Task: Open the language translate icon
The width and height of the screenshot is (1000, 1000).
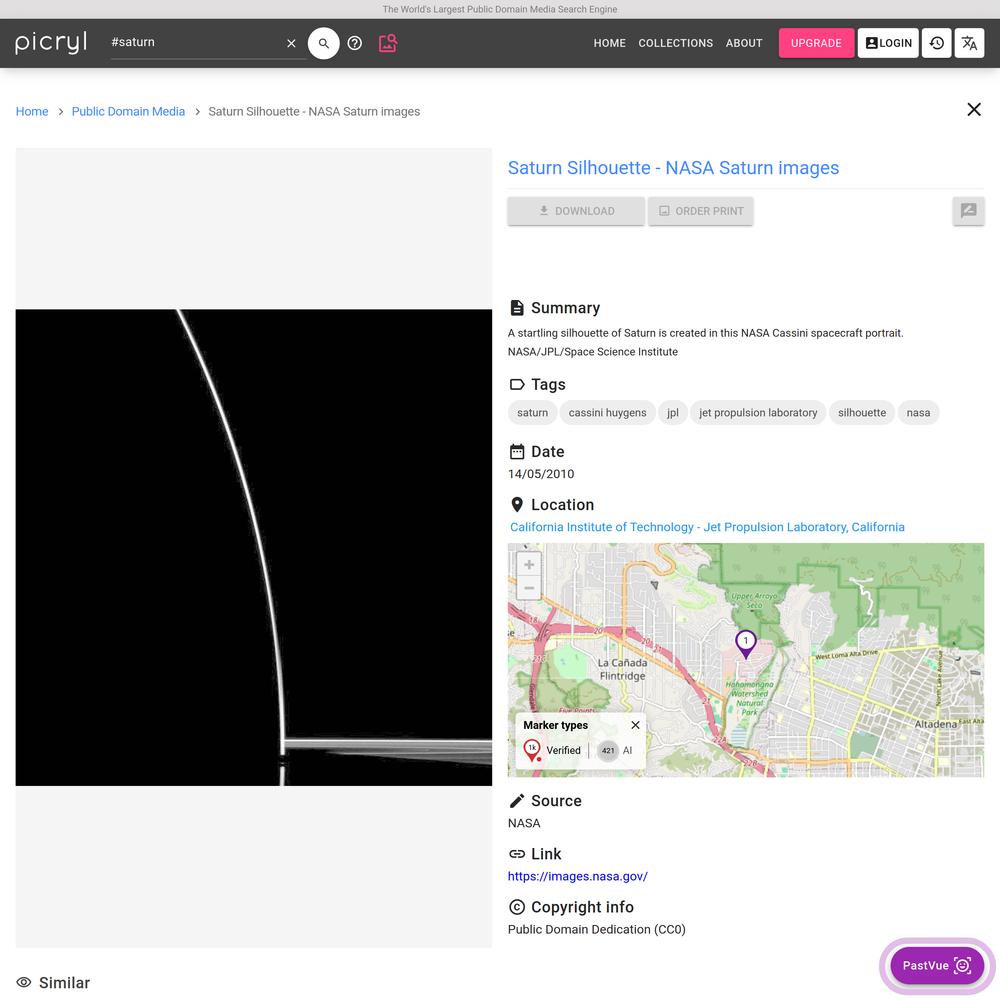Action: pyautogui.click(x=969, y=43)
